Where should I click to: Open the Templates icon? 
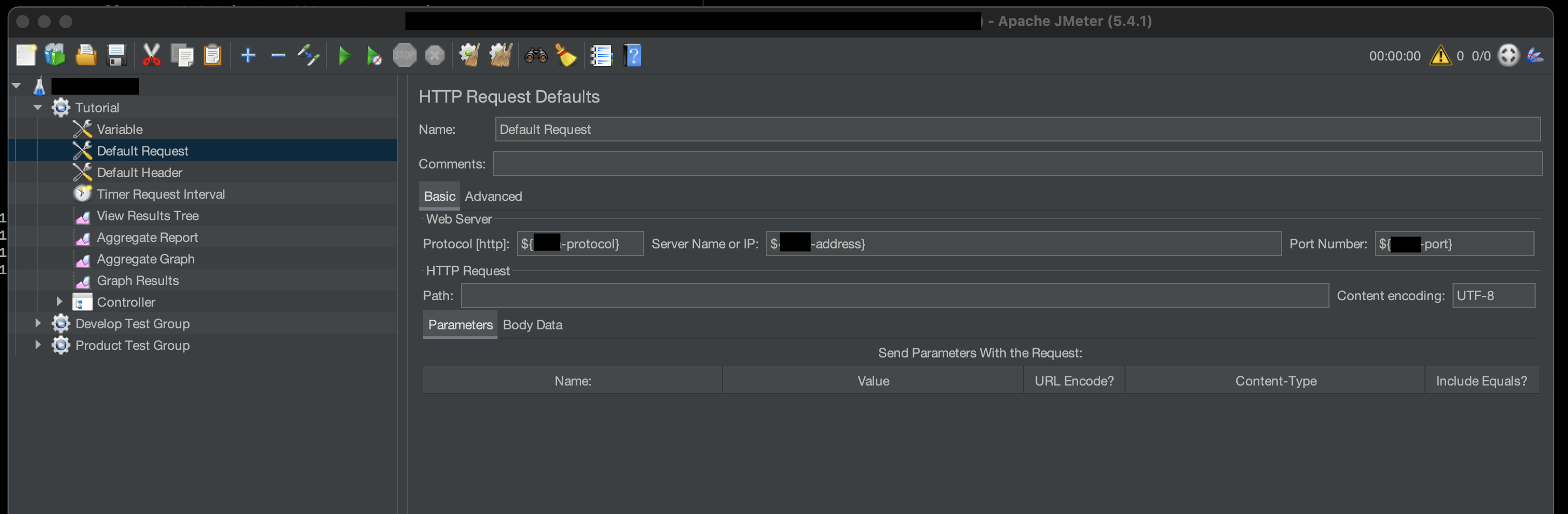pos(55,56)
